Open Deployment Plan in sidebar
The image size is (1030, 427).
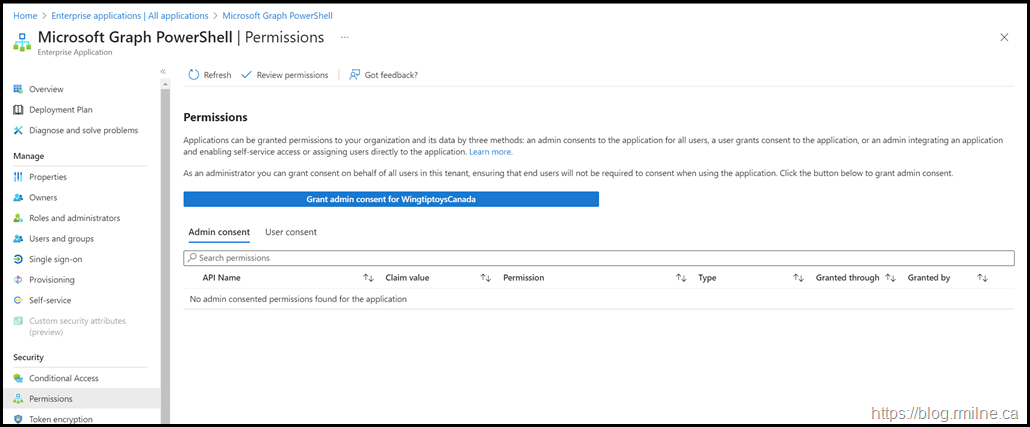tap(60, 110)
